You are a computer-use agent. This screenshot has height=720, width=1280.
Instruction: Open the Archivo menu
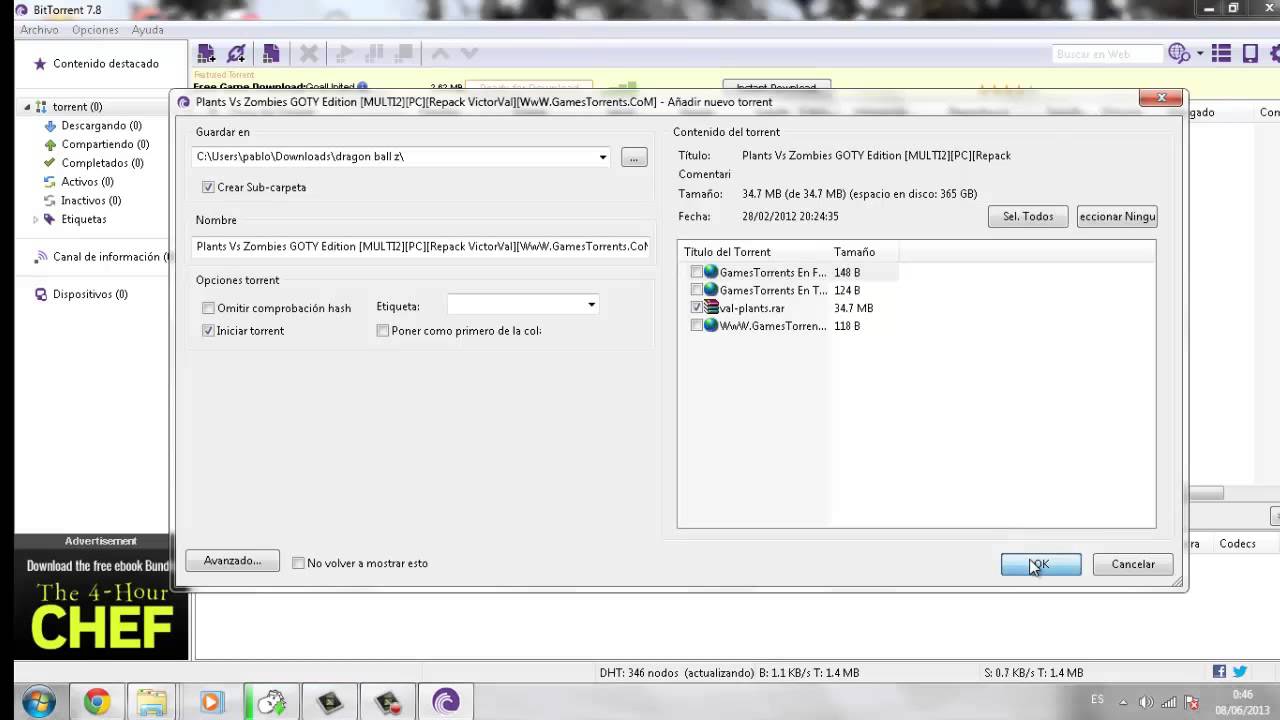pos(39,30)
